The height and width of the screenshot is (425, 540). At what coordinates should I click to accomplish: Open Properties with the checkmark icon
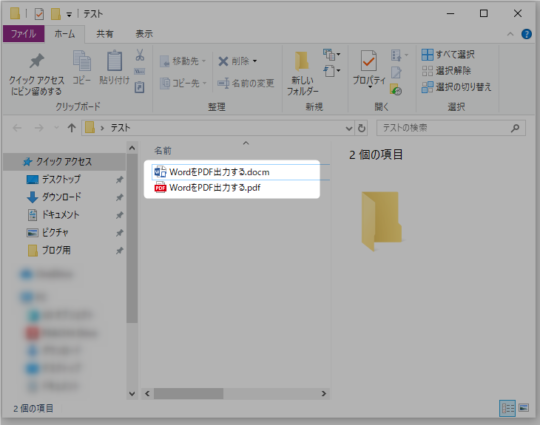(368, 61)
